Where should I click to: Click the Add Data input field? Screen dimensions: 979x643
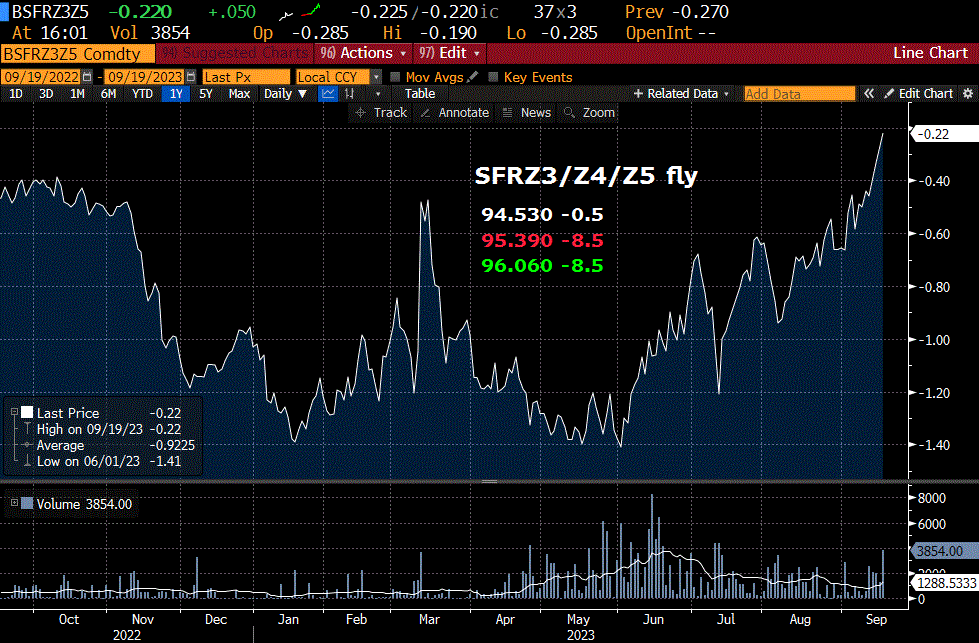point(799,94)
